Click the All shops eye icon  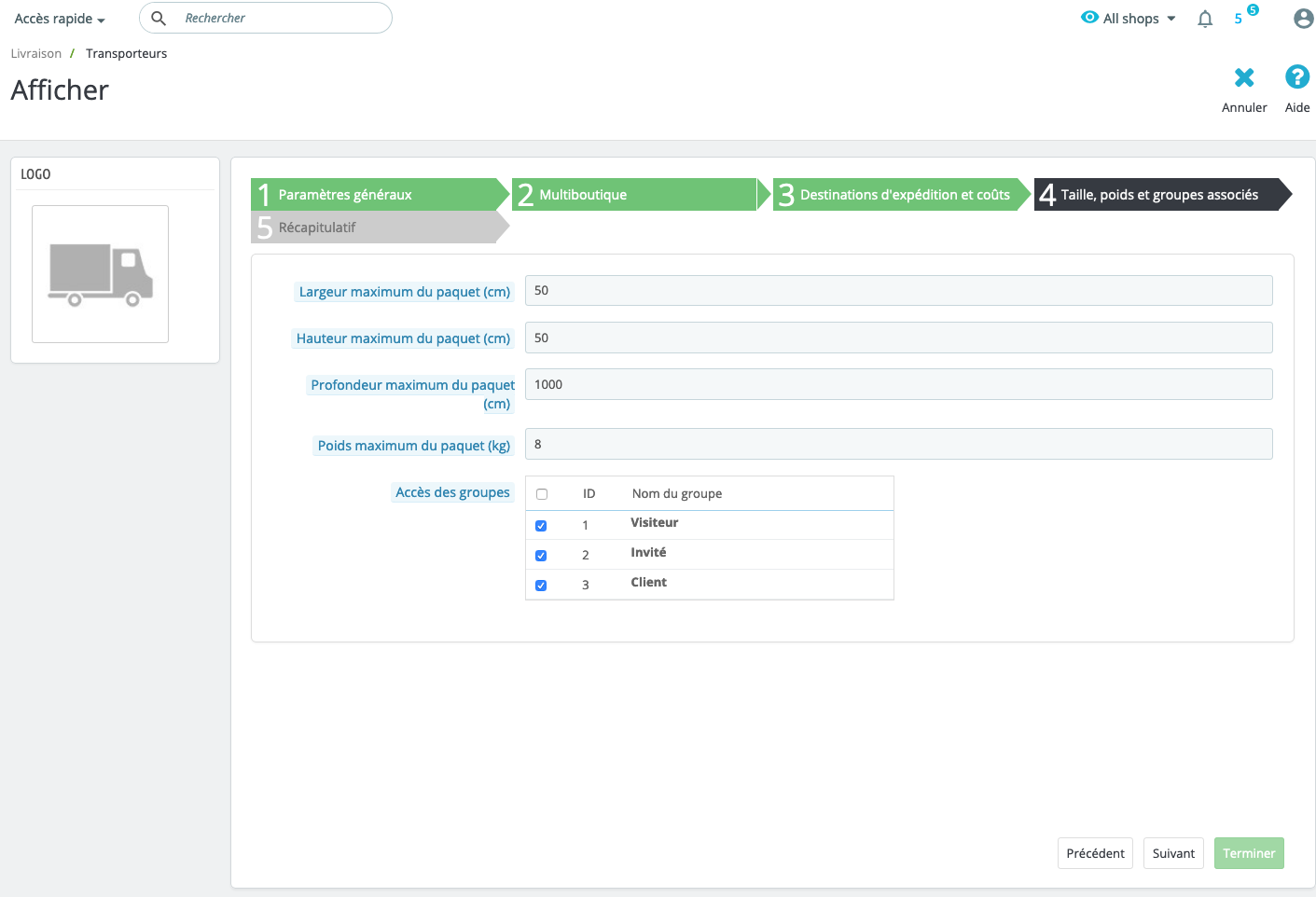pos(1089,18)
